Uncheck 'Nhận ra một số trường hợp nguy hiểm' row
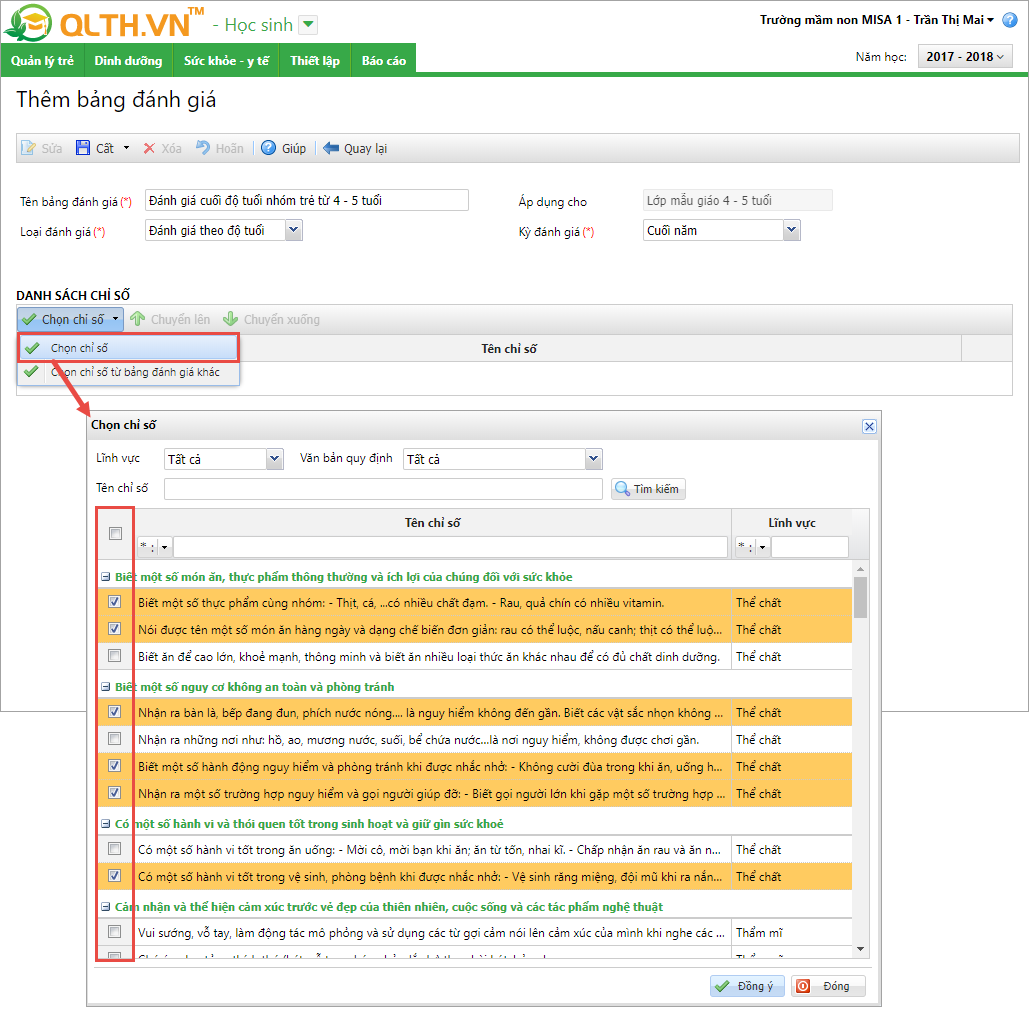The image size is (1029, 1009). tap(115, 793)
